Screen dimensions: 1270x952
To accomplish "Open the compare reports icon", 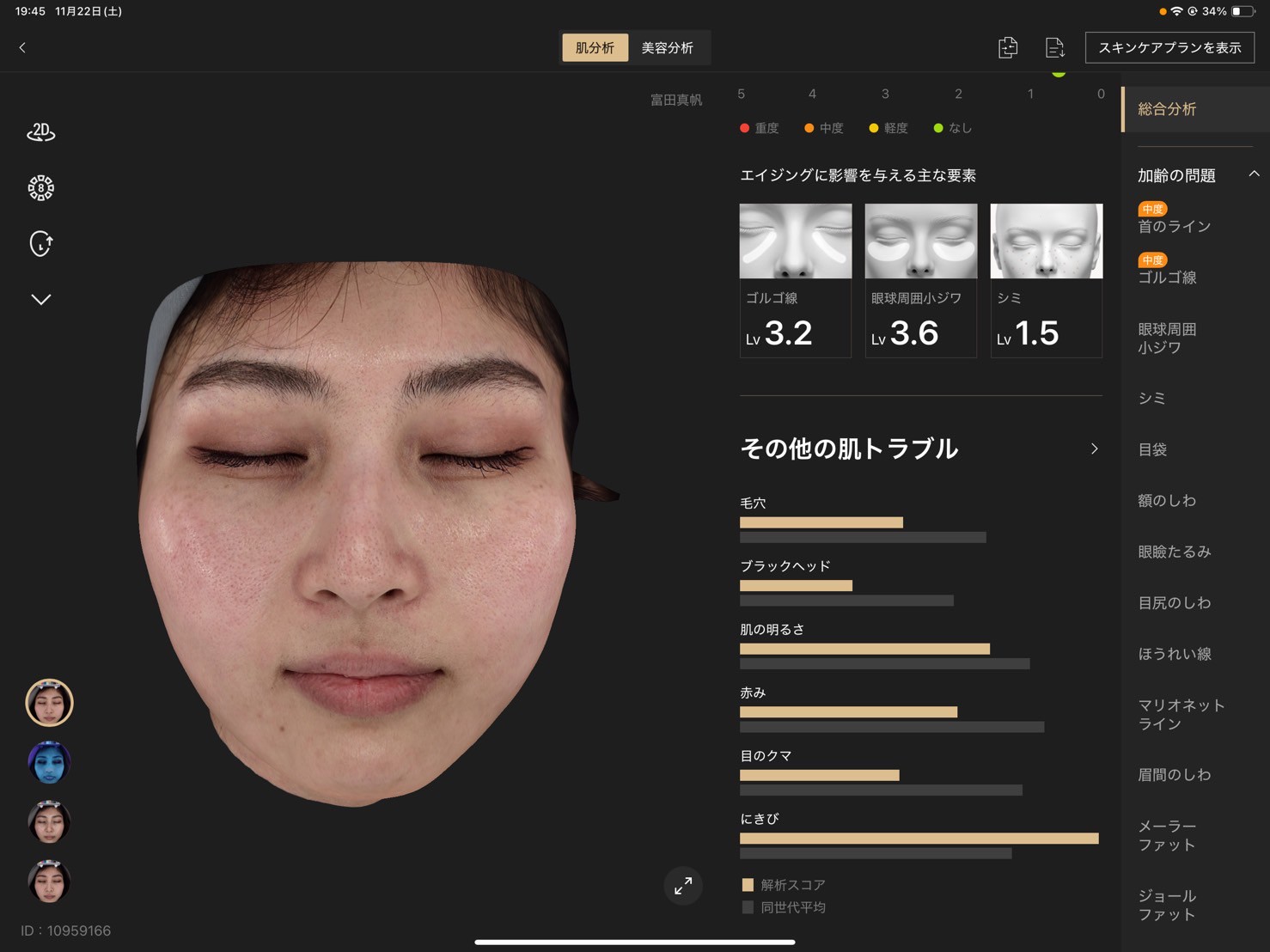I will pos(1008,48).
